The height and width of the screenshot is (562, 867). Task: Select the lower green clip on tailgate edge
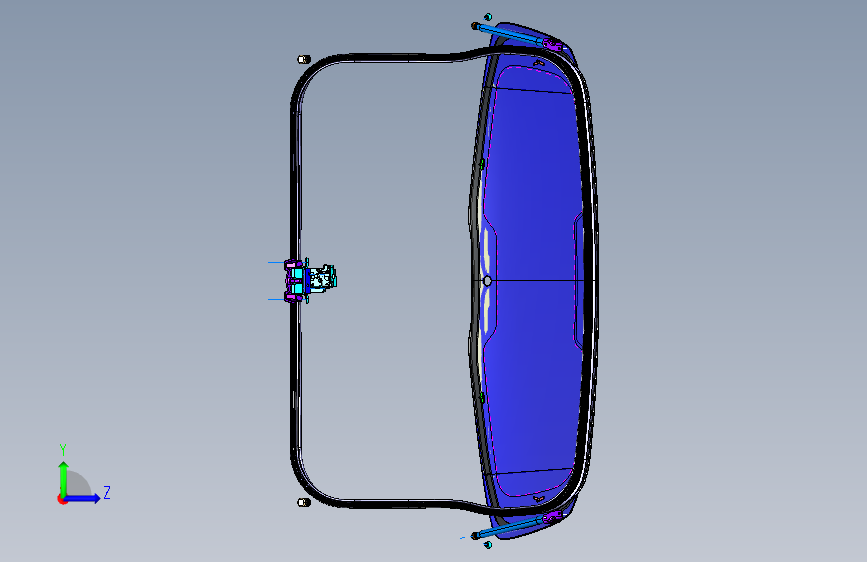(x=482, y=397)
